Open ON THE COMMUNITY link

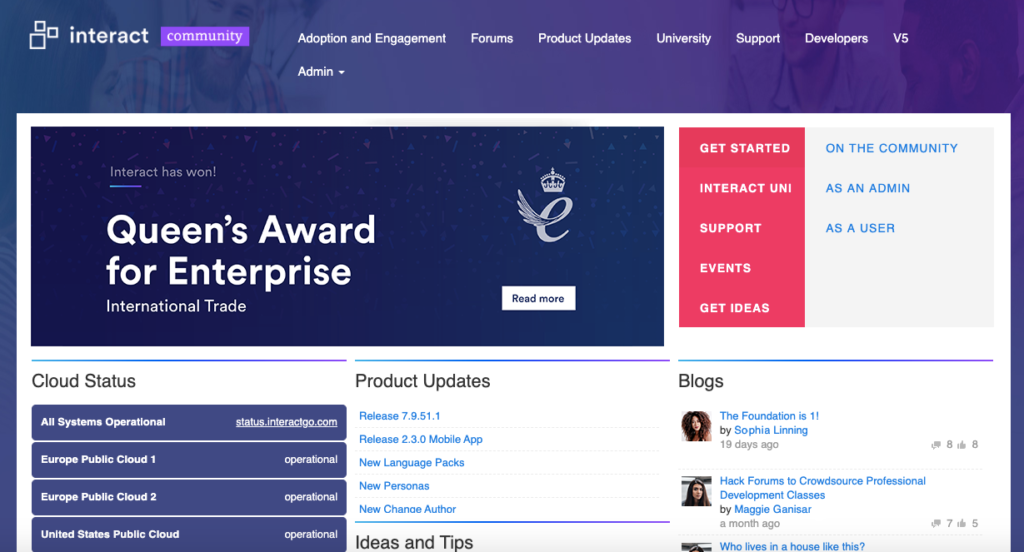[x=891, y=148]
